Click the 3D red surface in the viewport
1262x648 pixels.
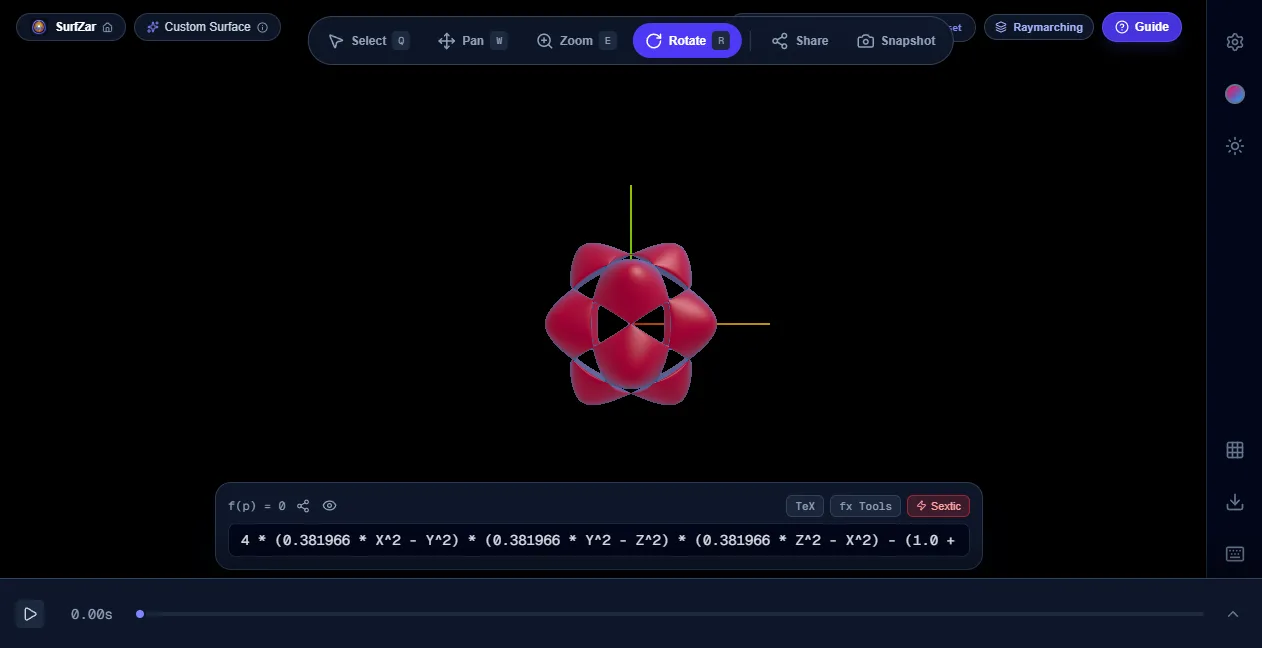(x=631, y=323)
